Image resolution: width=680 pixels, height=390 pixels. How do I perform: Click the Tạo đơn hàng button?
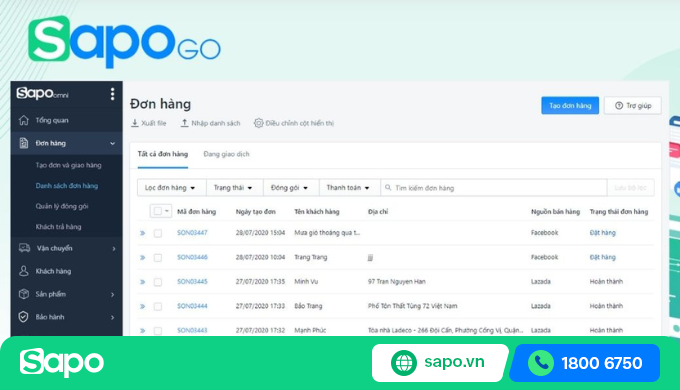click(570, 105)
